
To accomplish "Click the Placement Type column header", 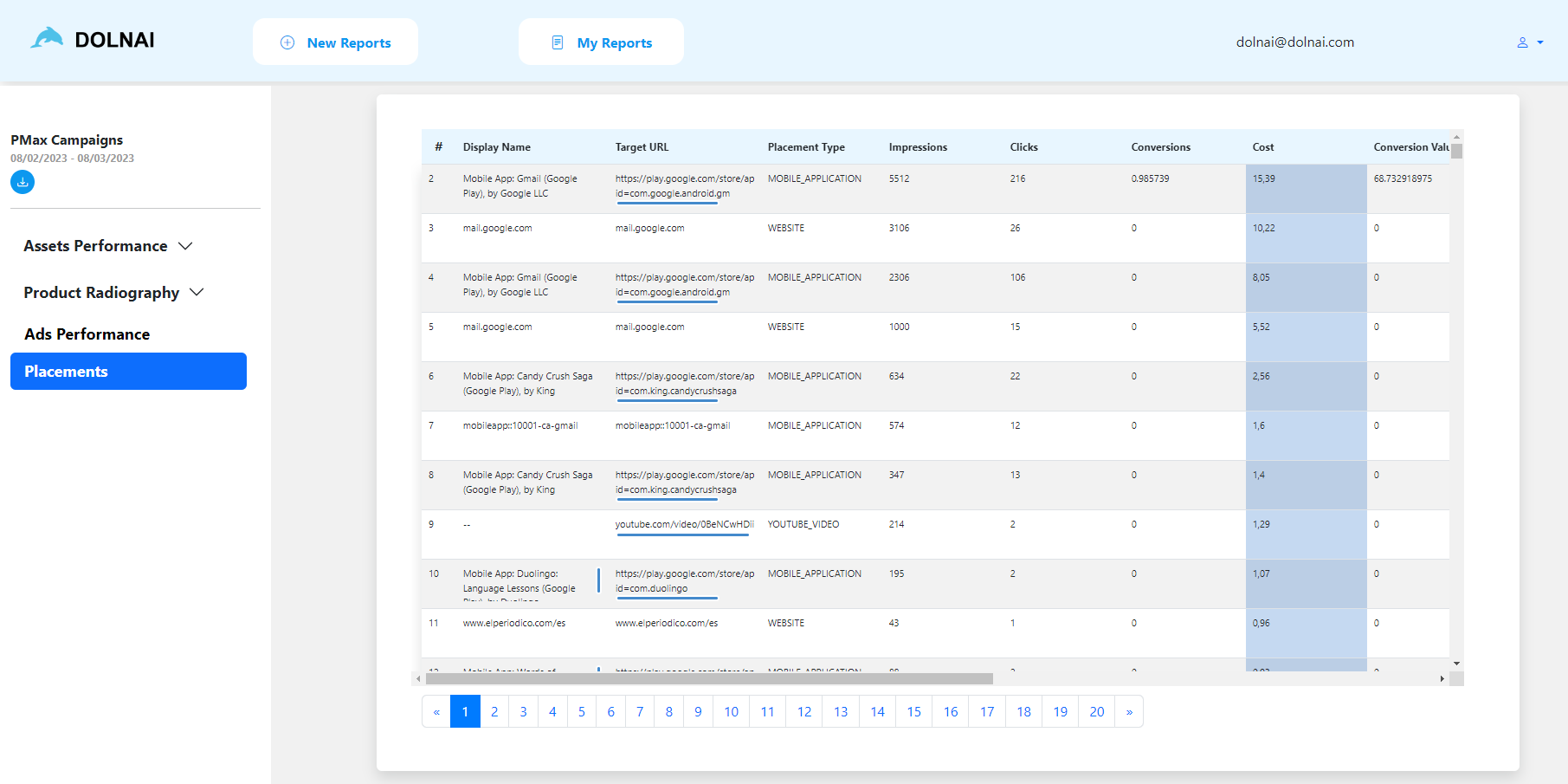I will pos(806,147).
